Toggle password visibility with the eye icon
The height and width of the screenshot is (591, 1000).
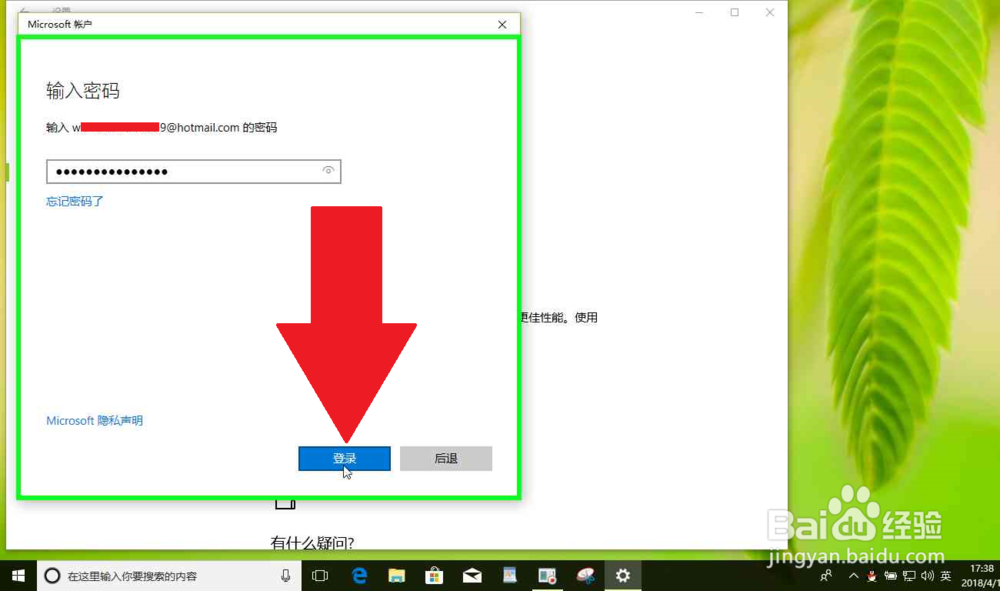pyautogui.click(x=328, y=171)
